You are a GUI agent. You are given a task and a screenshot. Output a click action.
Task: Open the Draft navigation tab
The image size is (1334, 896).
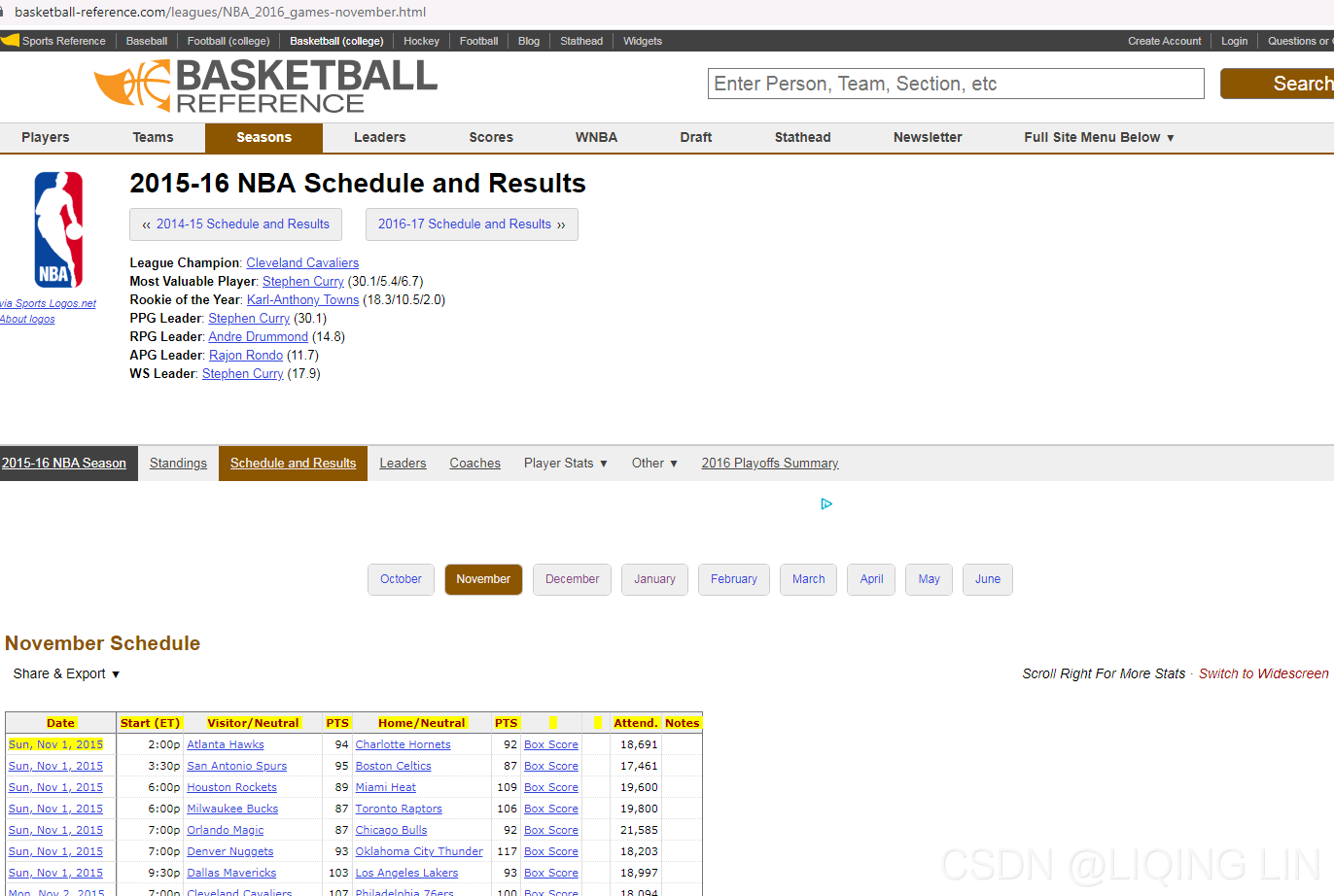point(696,137)
